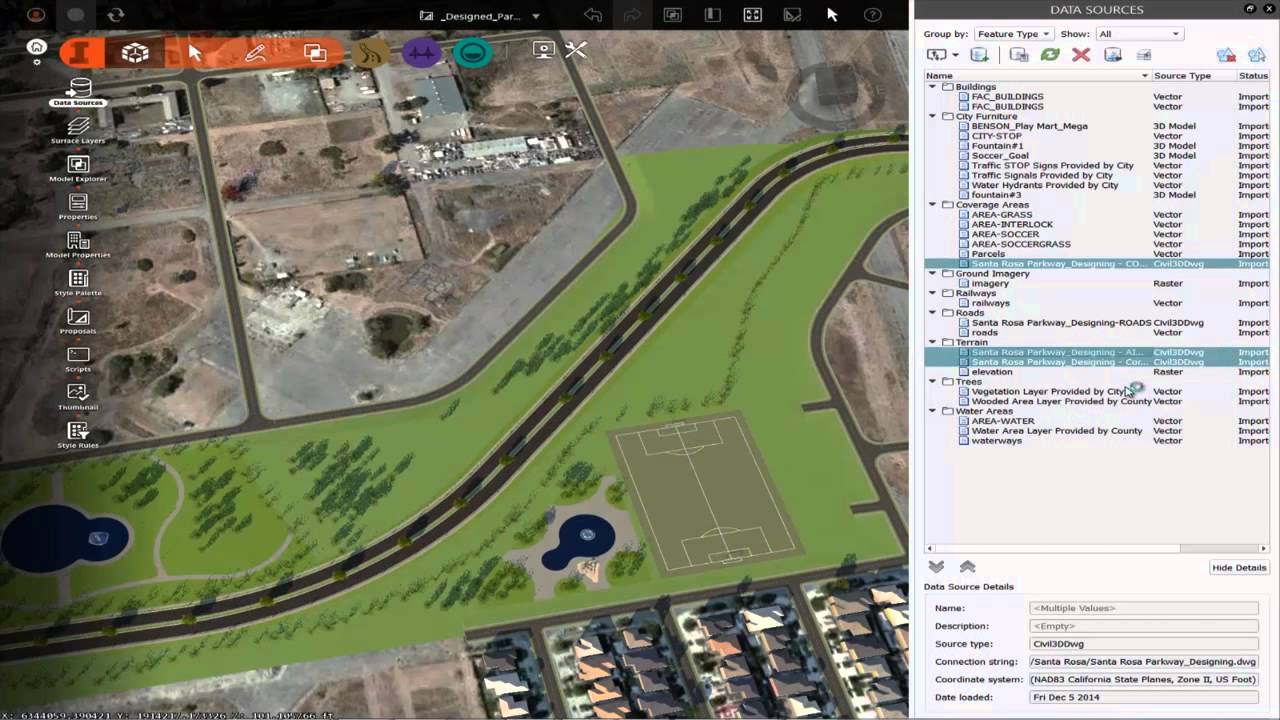Click the home icon in top toolbar
Screen dimensions: 1280x720
37,47
